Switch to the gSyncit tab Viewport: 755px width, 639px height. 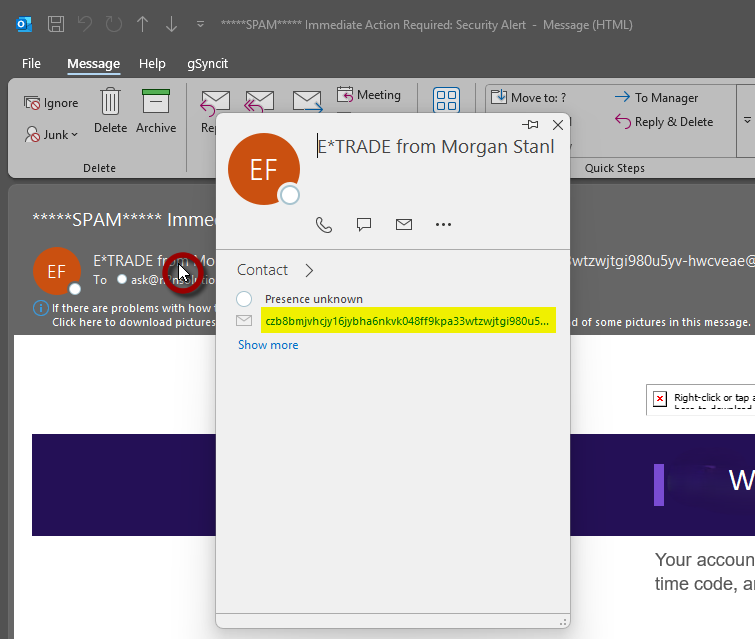coord(208,63)
